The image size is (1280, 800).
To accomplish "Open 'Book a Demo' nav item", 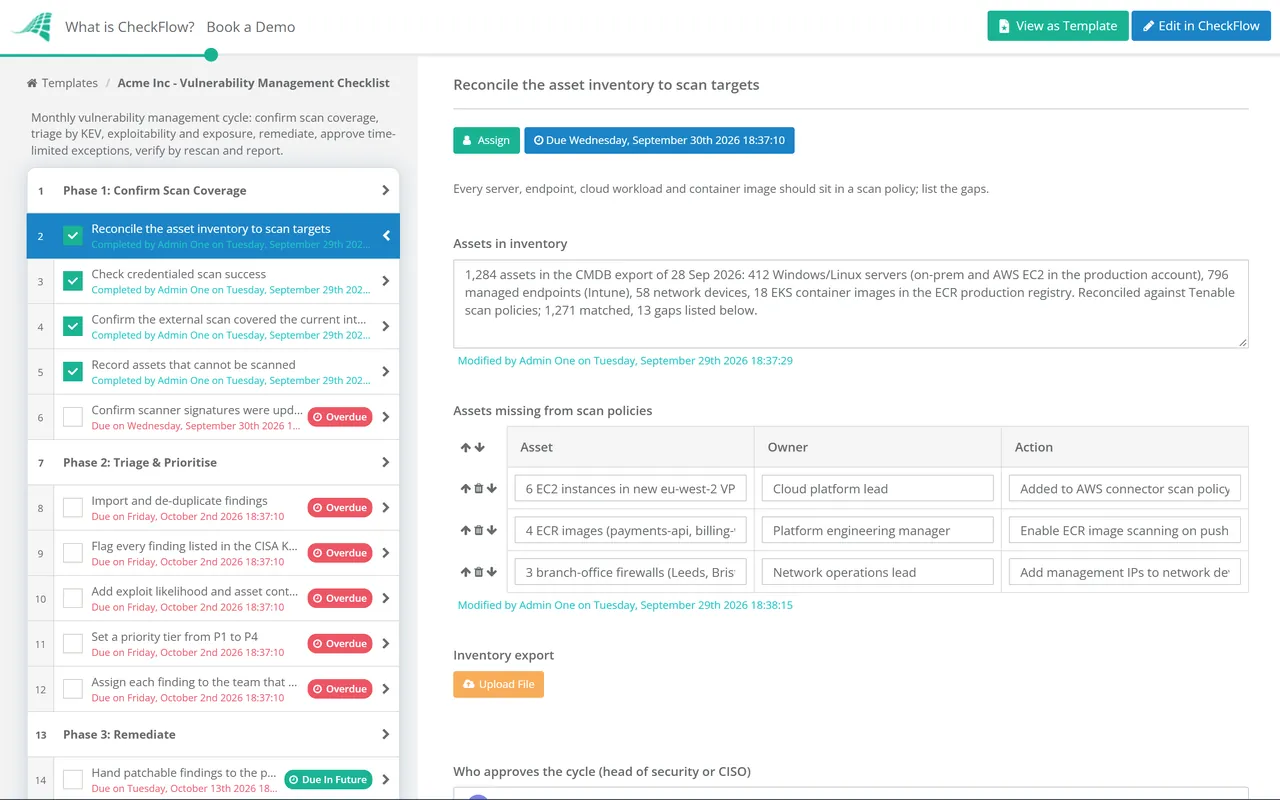I will (x=251, y=27).
